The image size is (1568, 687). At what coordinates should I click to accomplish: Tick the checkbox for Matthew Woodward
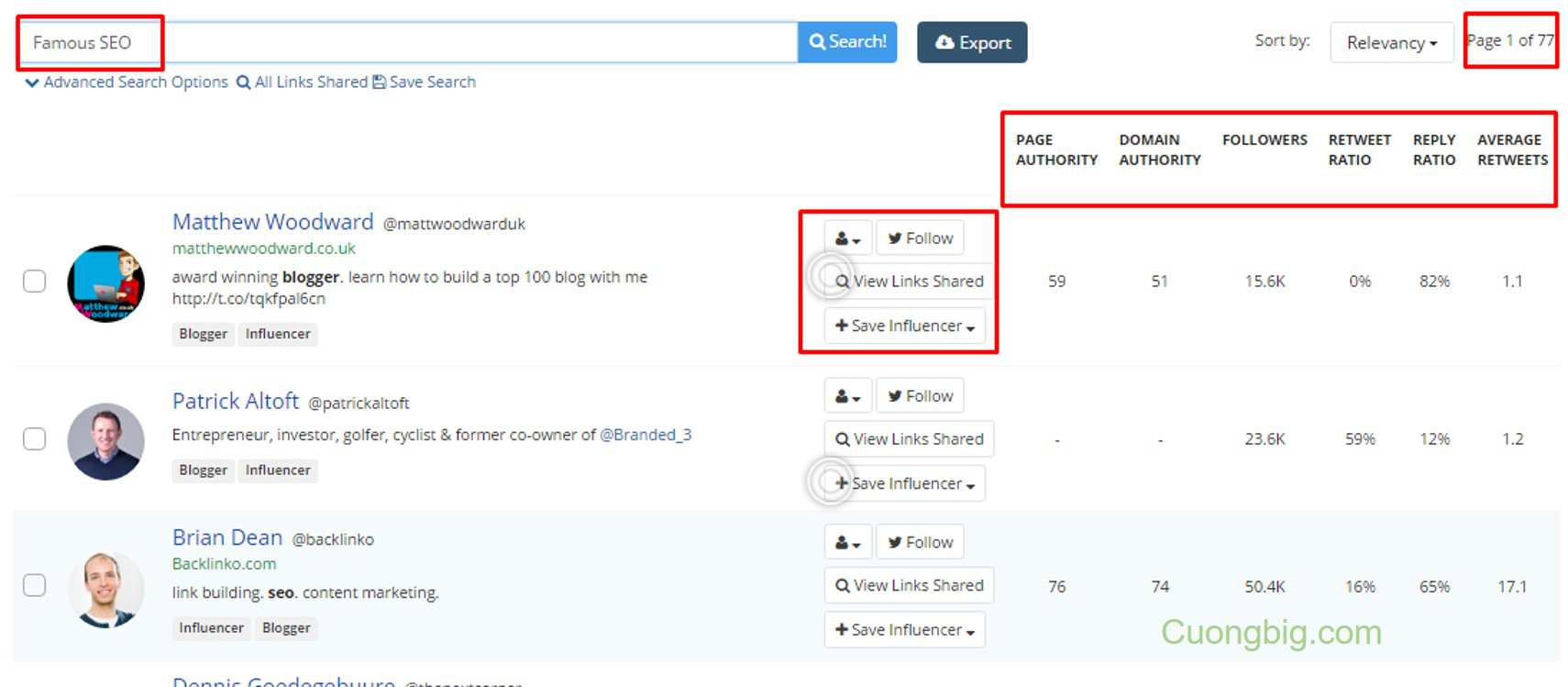point(34,281)
